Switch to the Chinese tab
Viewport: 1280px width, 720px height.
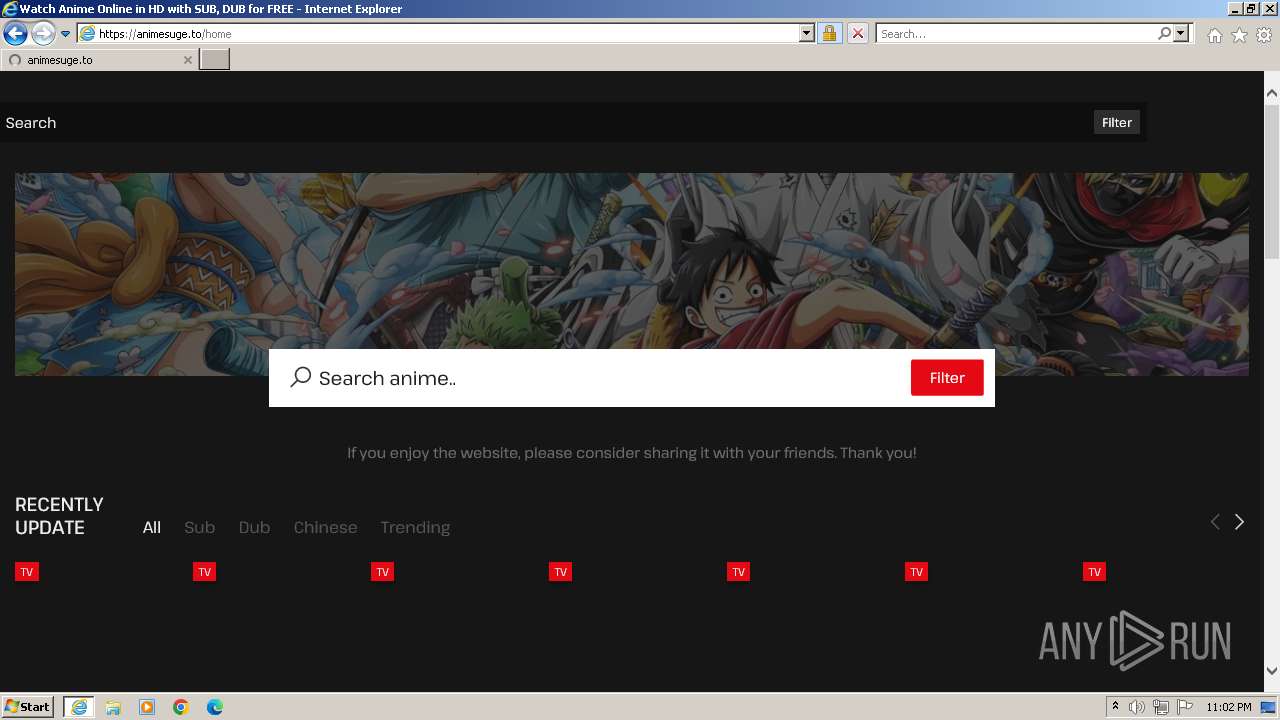pyautogui.click(x=325, y=527)
